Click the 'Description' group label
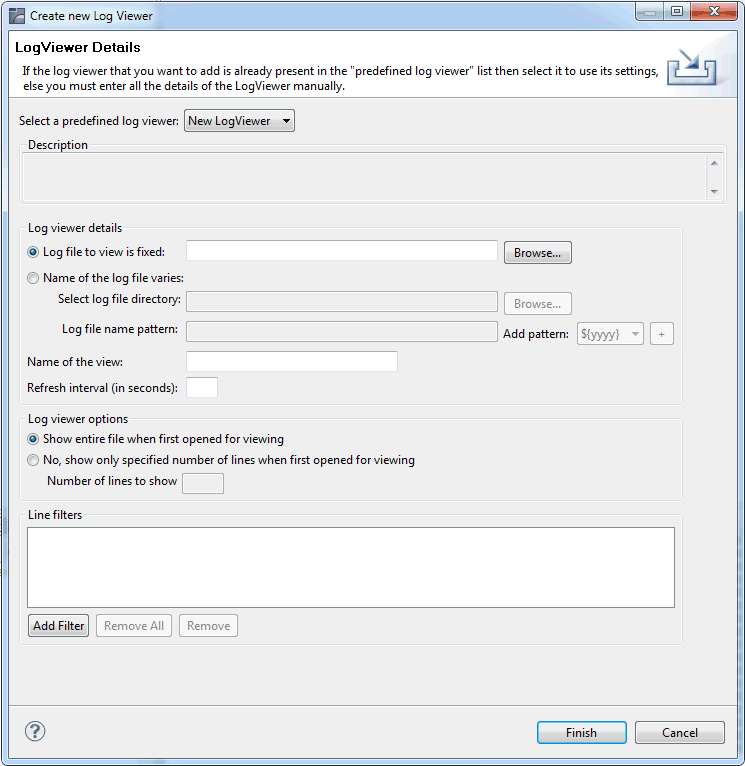This screenshot has width=745, height=766. click(58, 145)
